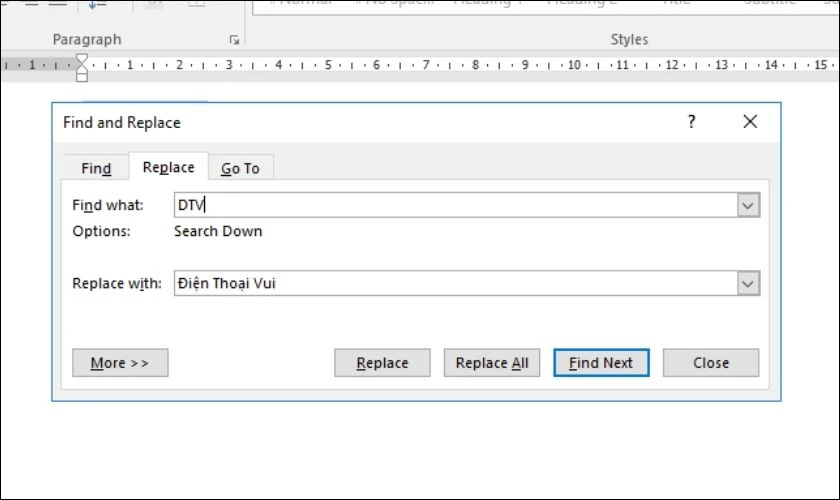Click the Replace with text field
840x500 pixels.
[x=455, y=283]
